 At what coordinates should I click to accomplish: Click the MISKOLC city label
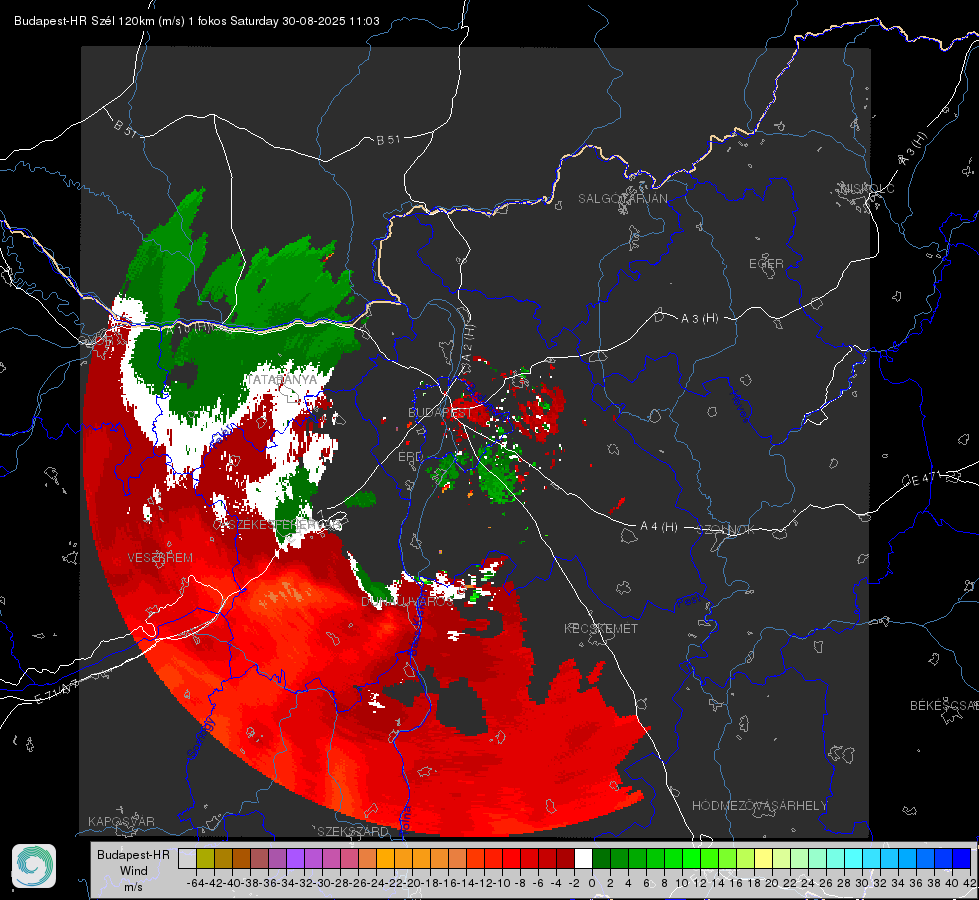pyautogui.click(x=866, y=189)
